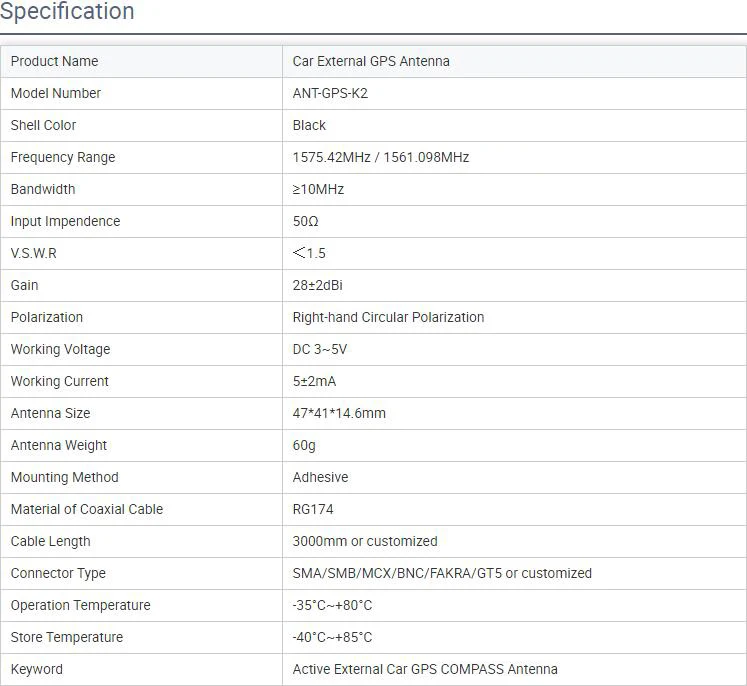The image size is (747, 686).
Task: Select the '≥10MHz' bandwidth value
Action: [x=318, y=189]
